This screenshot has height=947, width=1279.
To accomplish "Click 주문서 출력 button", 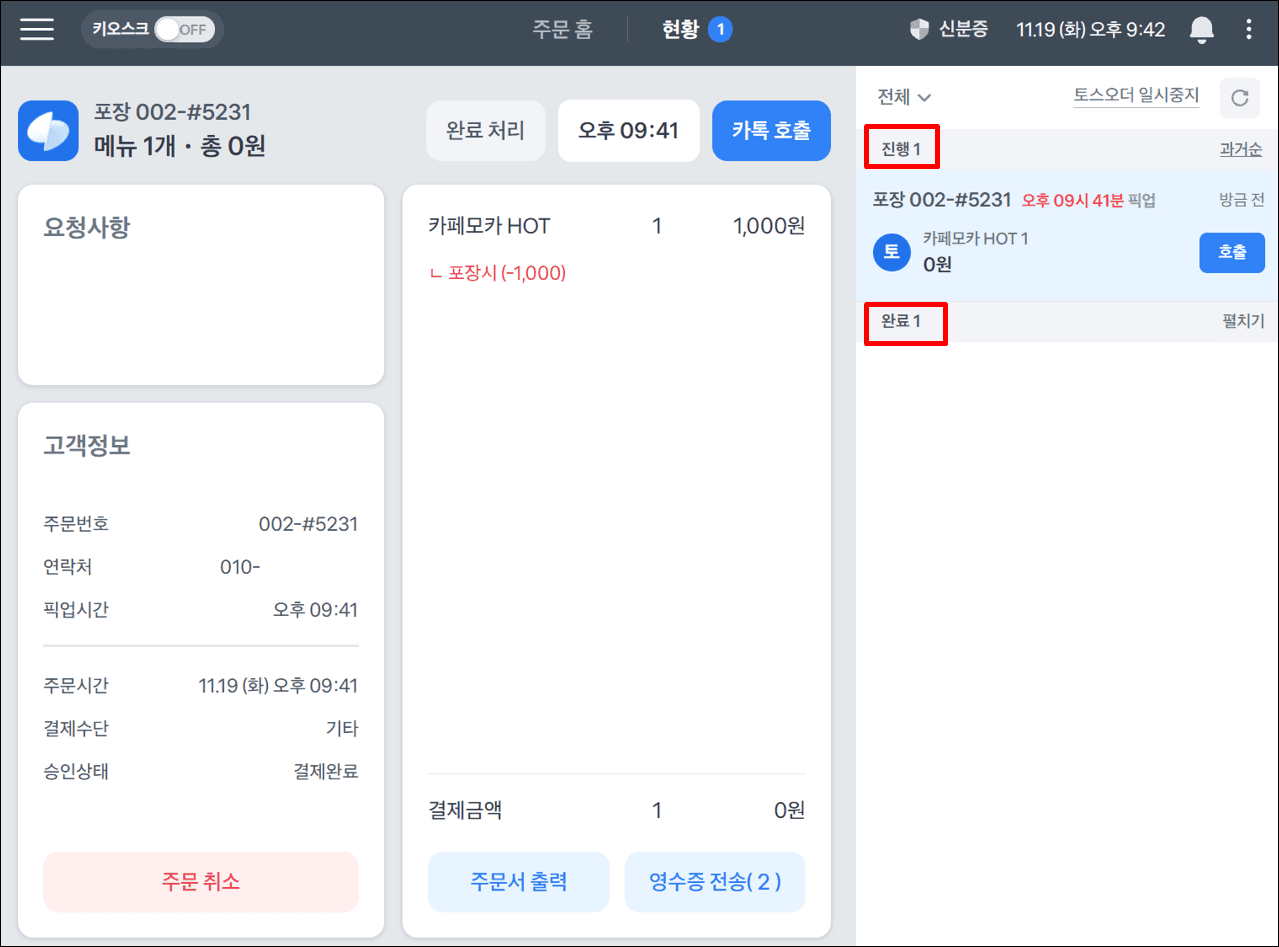I will 518,882.
